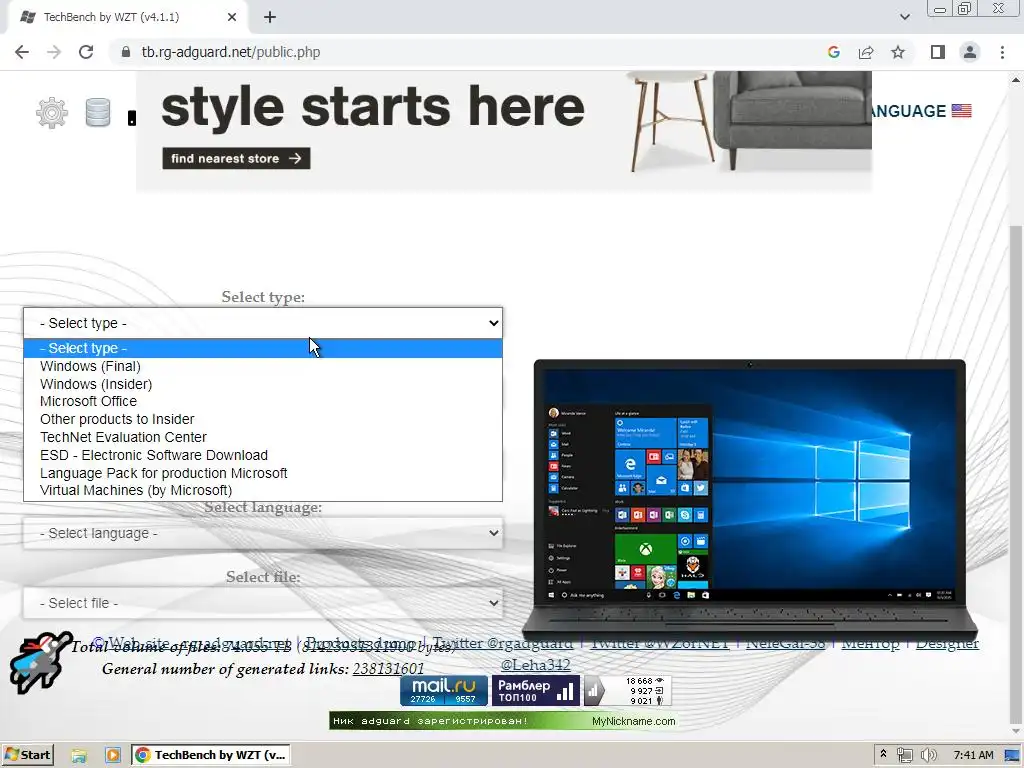
Task: Reload the current page
Action: pyautogui.click(x=86, y=52)
